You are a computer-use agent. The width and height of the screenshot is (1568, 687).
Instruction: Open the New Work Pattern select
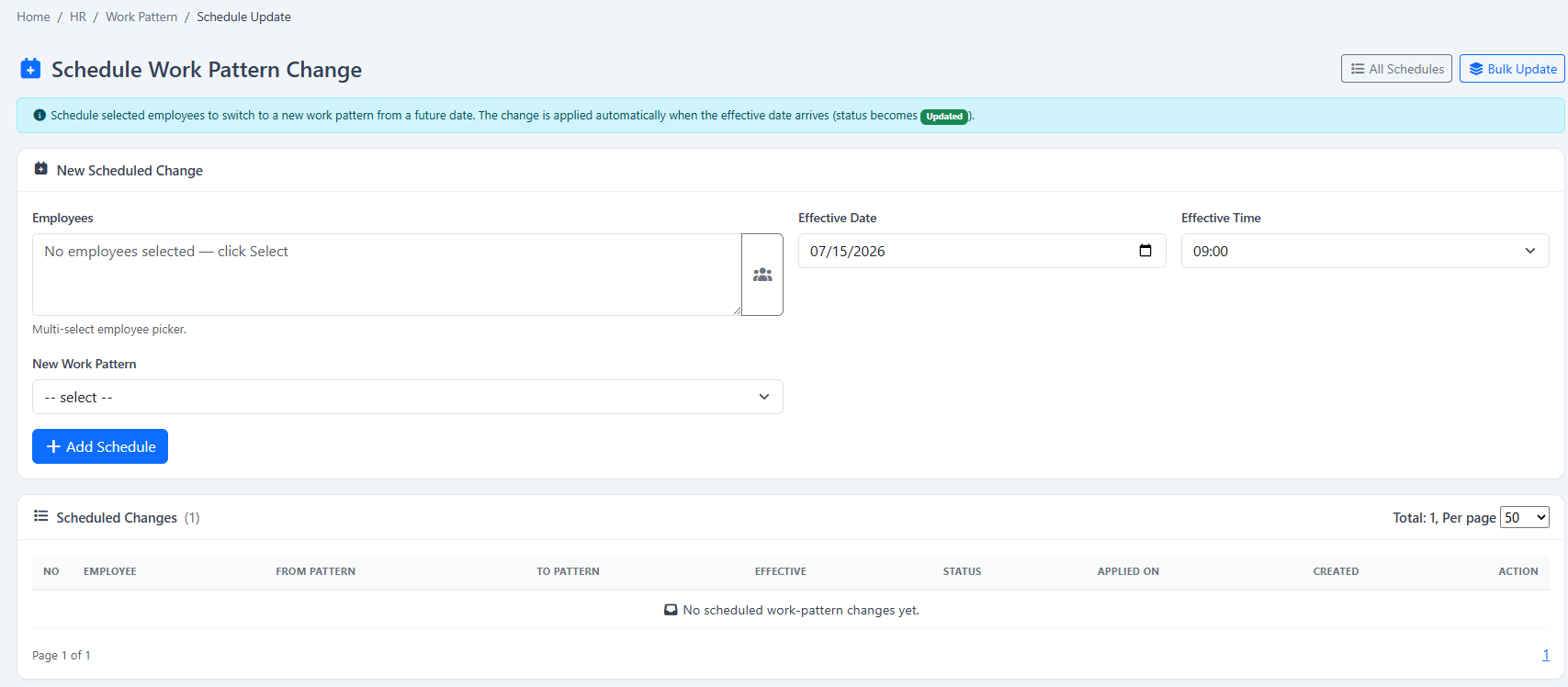tap(408, 397)
